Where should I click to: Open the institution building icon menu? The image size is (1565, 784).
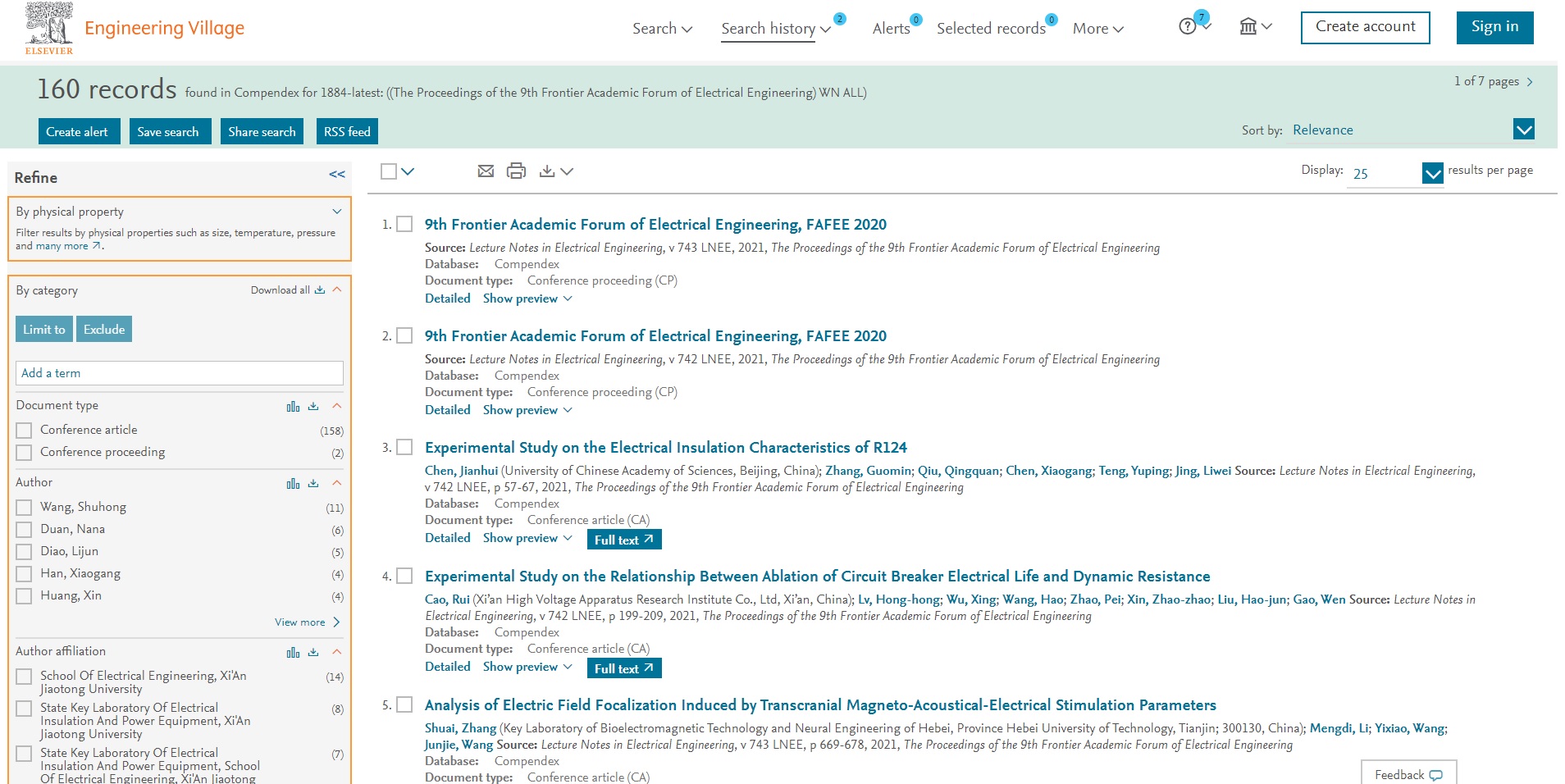[1248, 27]
